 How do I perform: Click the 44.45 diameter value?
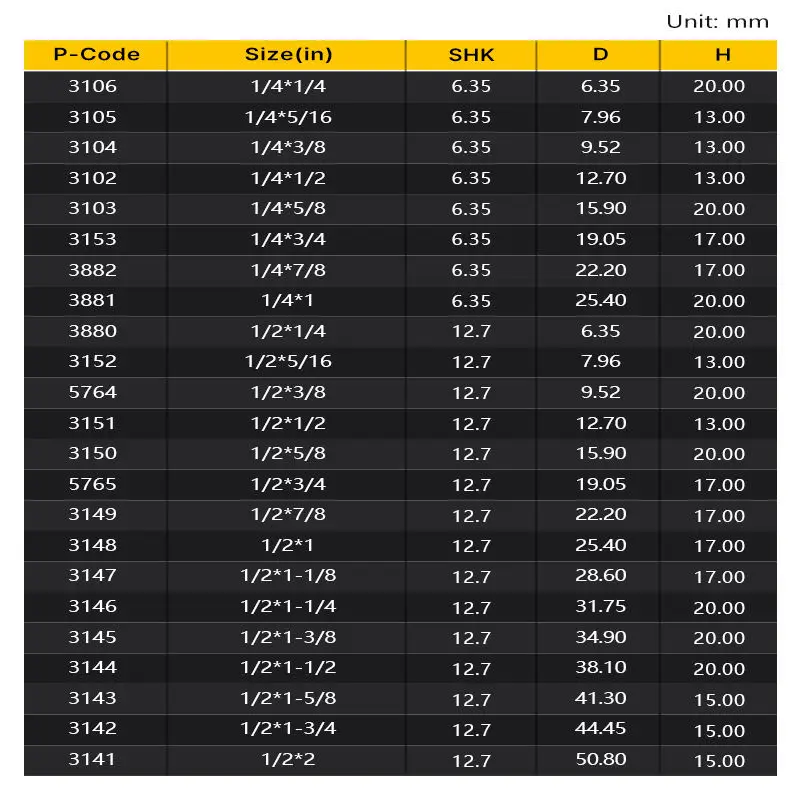[x=601, y=728]
